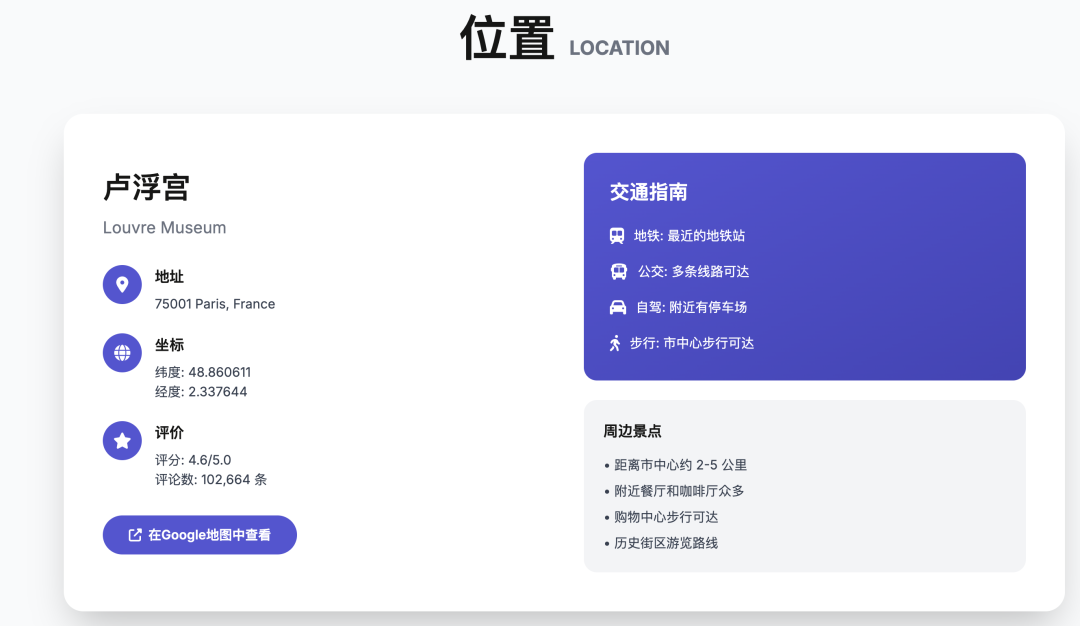
Task: Click the 位置 page title
Action: (x=507, y=38)
